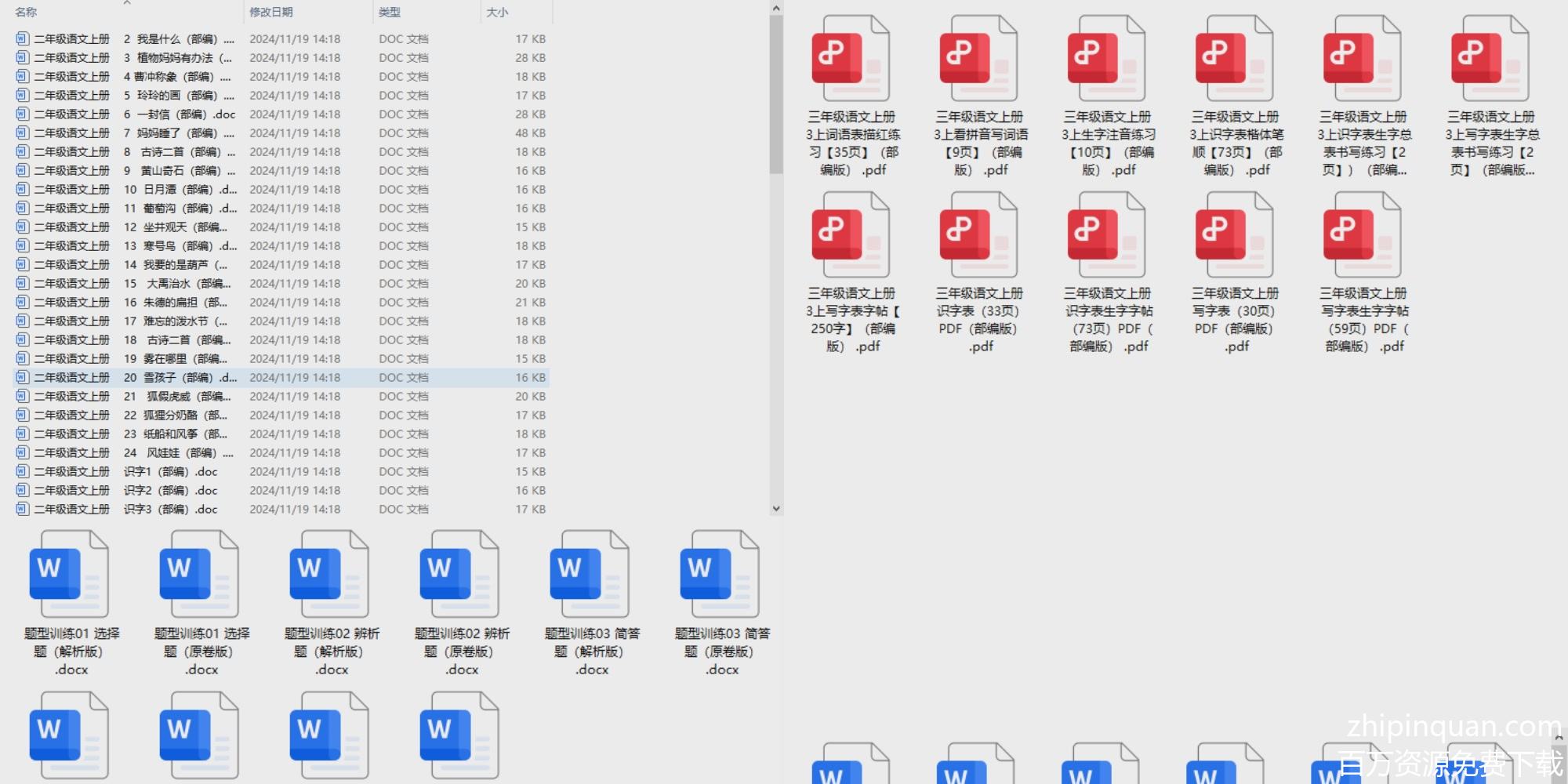The width and height of the screenshot is (1568, 784).
Task: Open the 3上识字表楷体笔顺 PDF icon
Action: 1234,60
